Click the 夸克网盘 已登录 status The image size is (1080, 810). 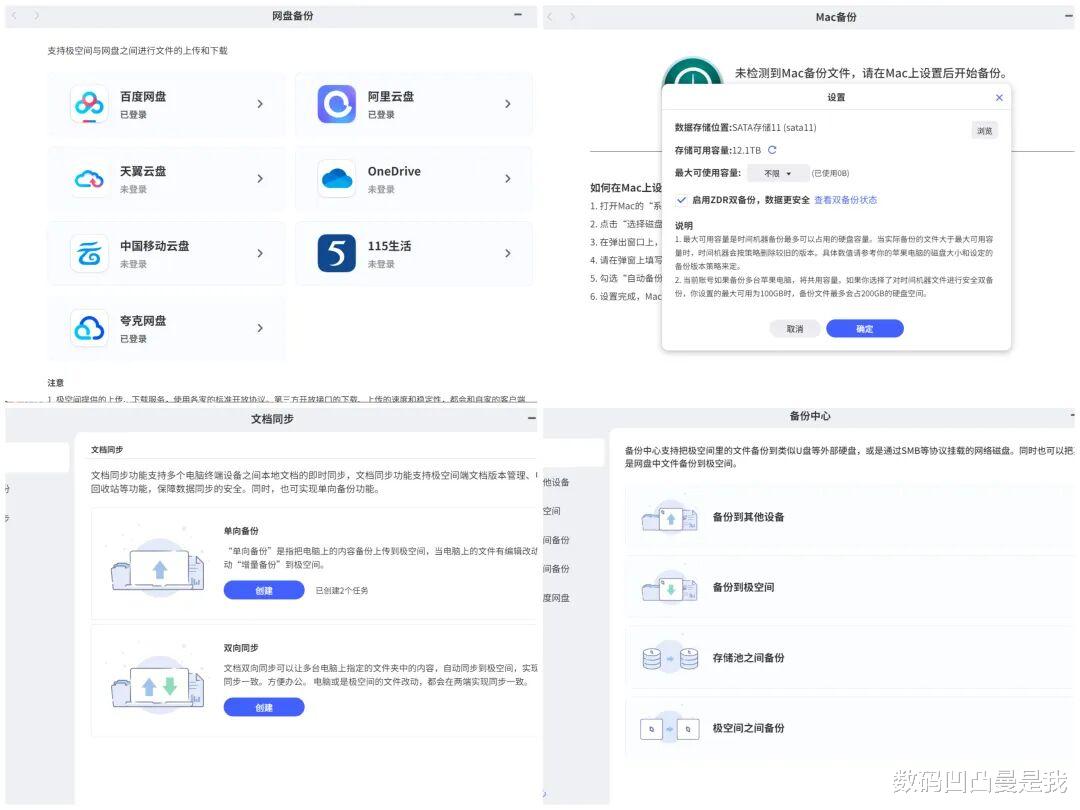click(133, 339)
